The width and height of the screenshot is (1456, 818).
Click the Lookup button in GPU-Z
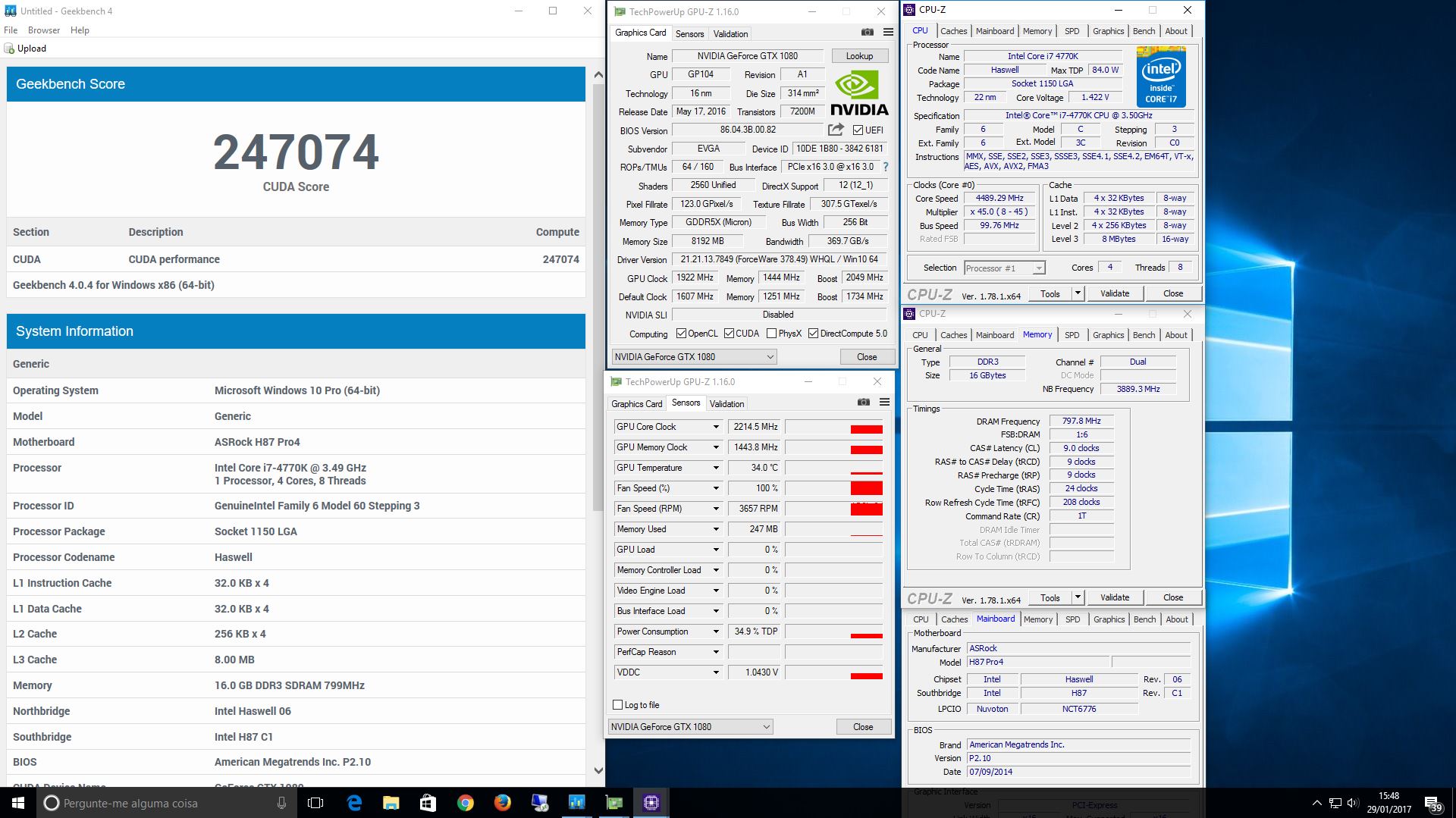(859, 56)
